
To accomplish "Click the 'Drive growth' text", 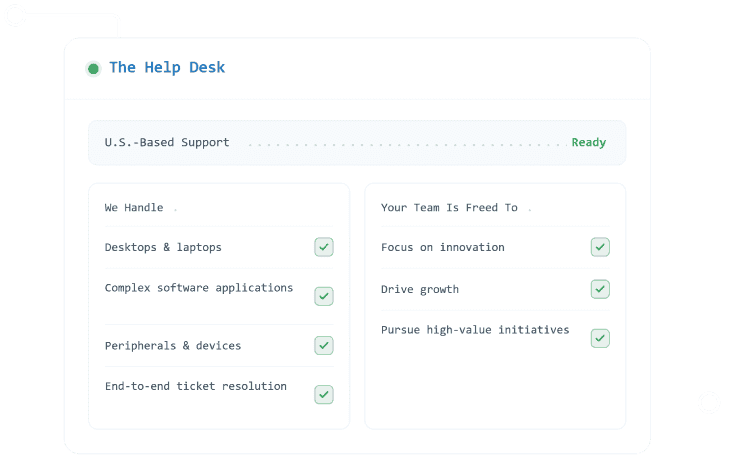I will coord(420,290).
